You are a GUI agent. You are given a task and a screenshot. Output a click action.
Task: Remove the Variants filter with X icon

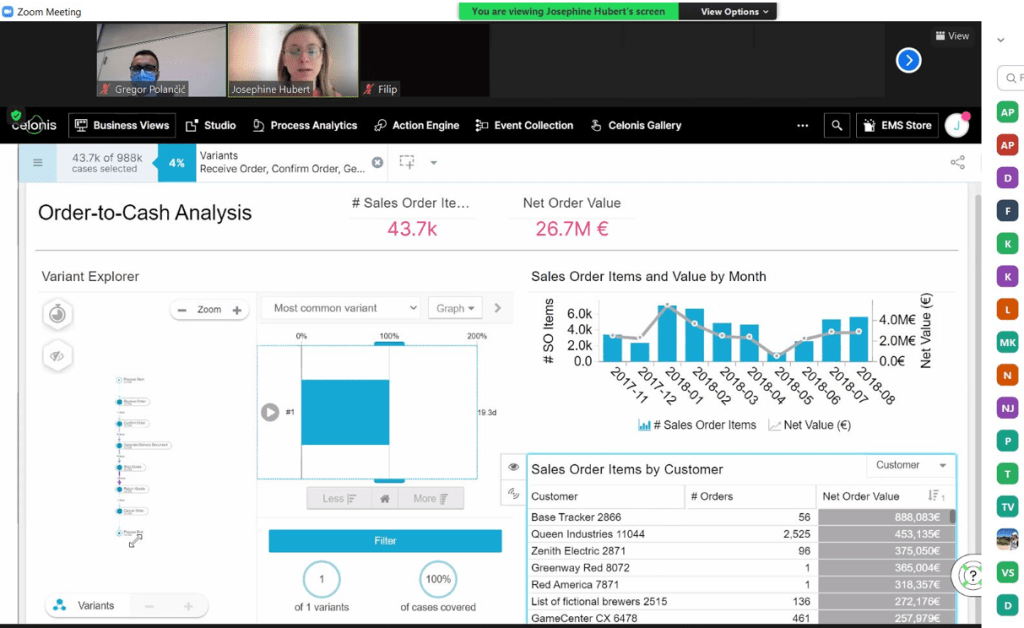(377, 162)
